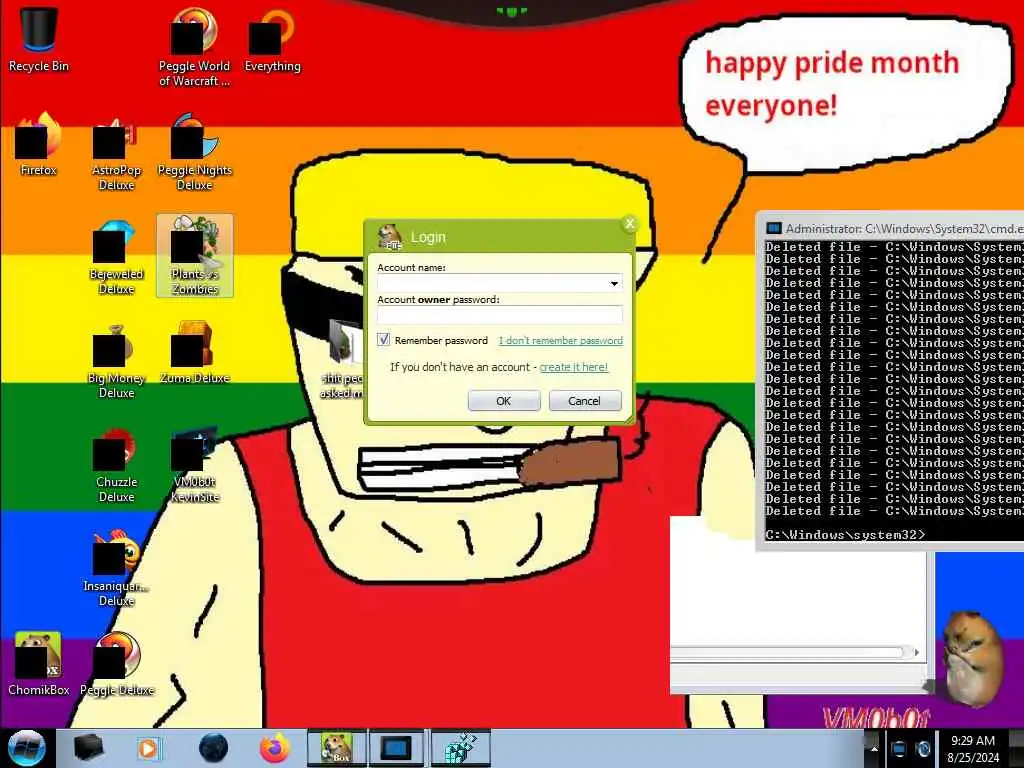Click the ChomikBox icon in Login title
1024x768 pixels.
click(390, 236)
